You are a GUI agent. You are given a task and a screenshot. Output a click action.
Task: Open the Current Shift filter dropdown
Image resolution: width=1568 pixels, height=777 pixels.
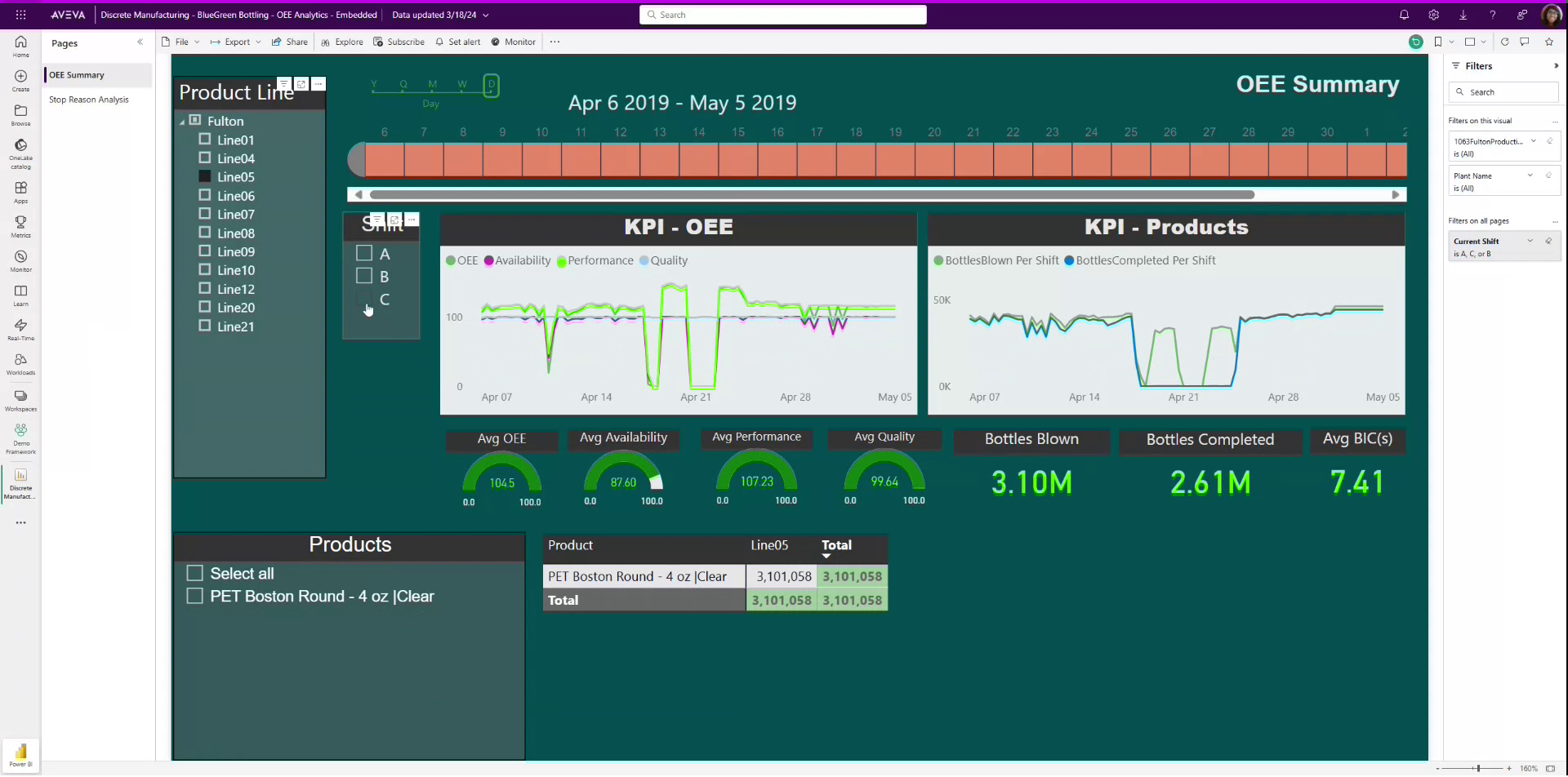coord(1530,241)
